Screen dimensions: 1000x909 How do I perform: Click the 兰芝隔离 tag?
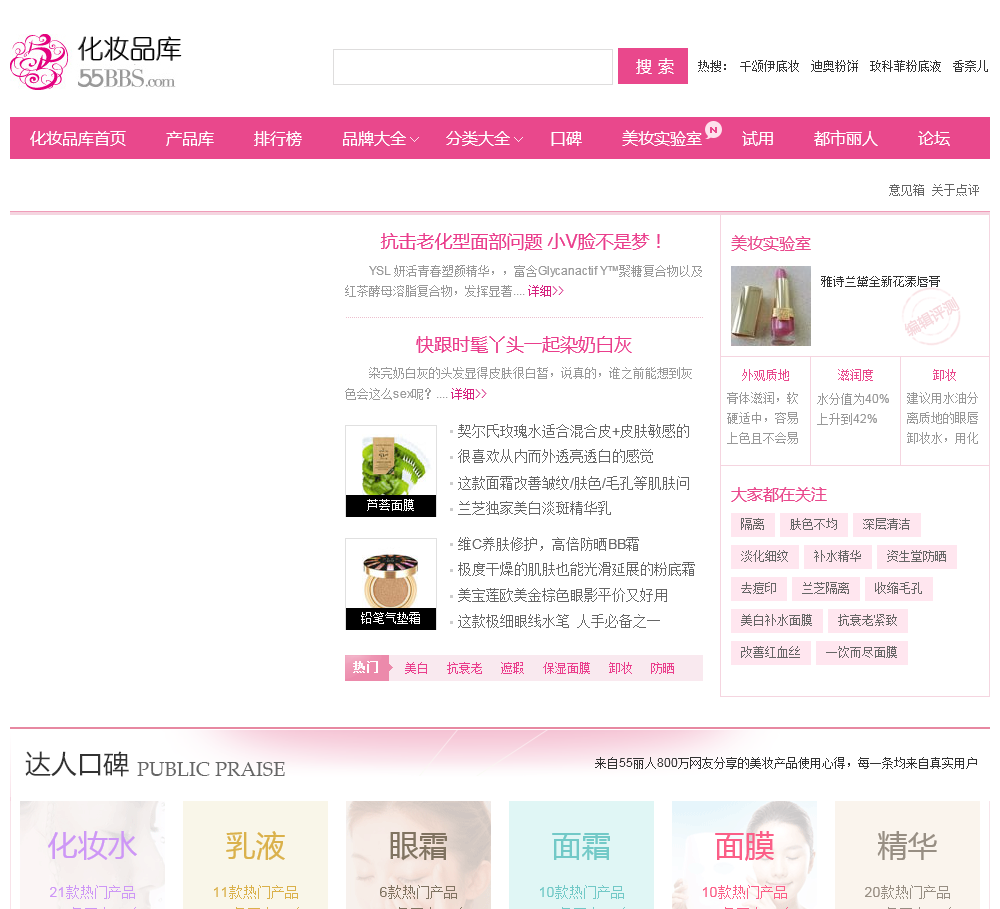click(x=825, y=588)
